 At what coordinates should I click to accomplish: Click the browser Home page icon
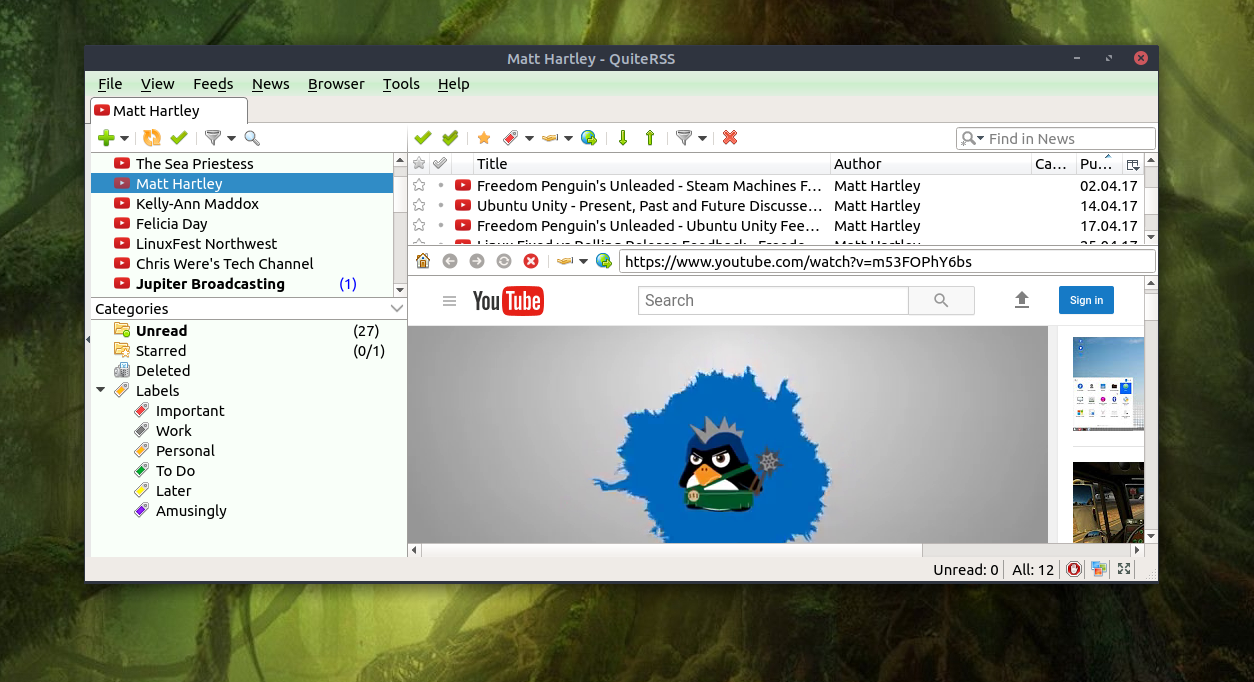(x=423, y=261)
